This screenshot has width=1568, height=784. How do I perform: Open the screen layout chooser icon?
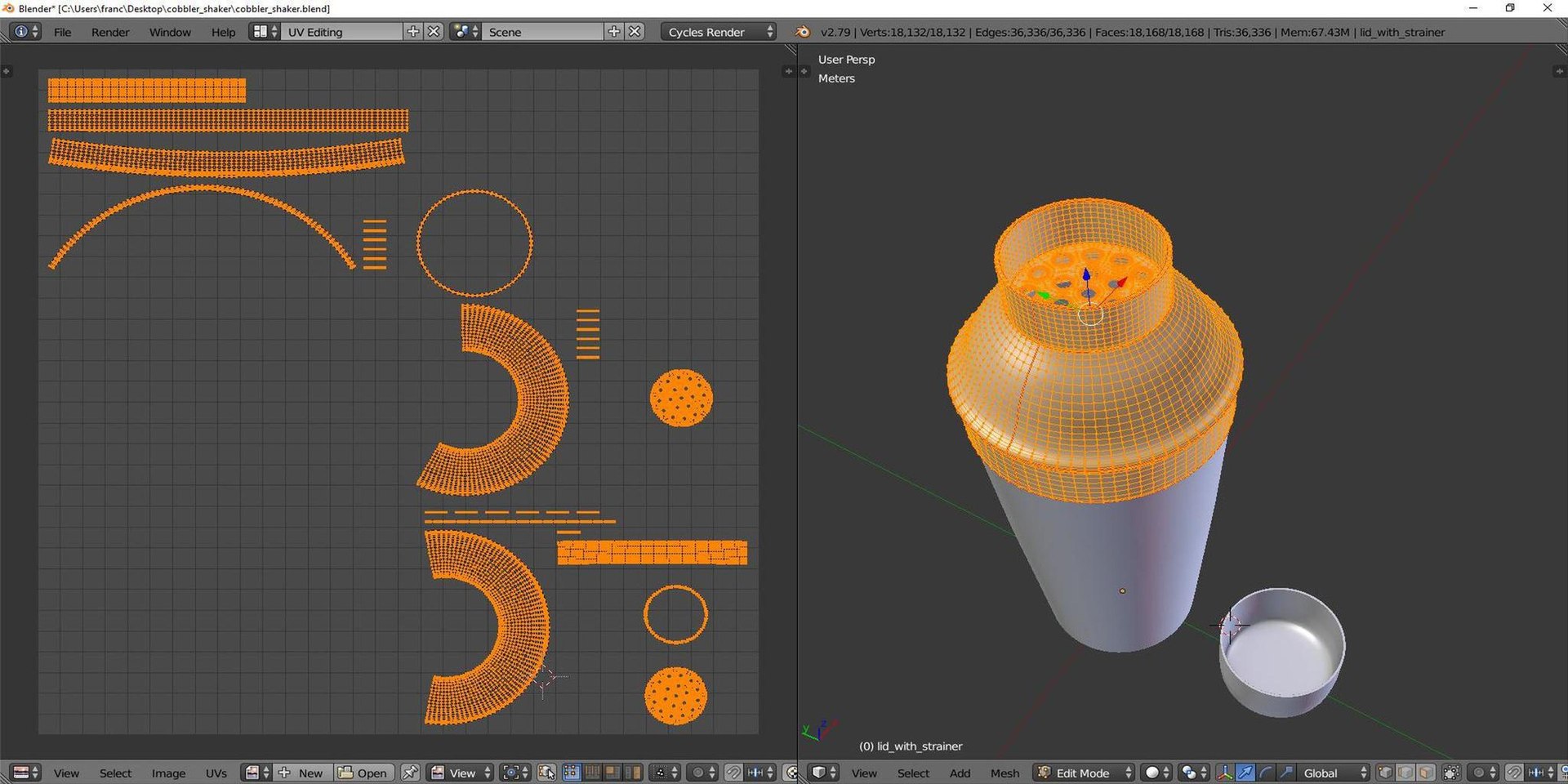pos(265,32)
